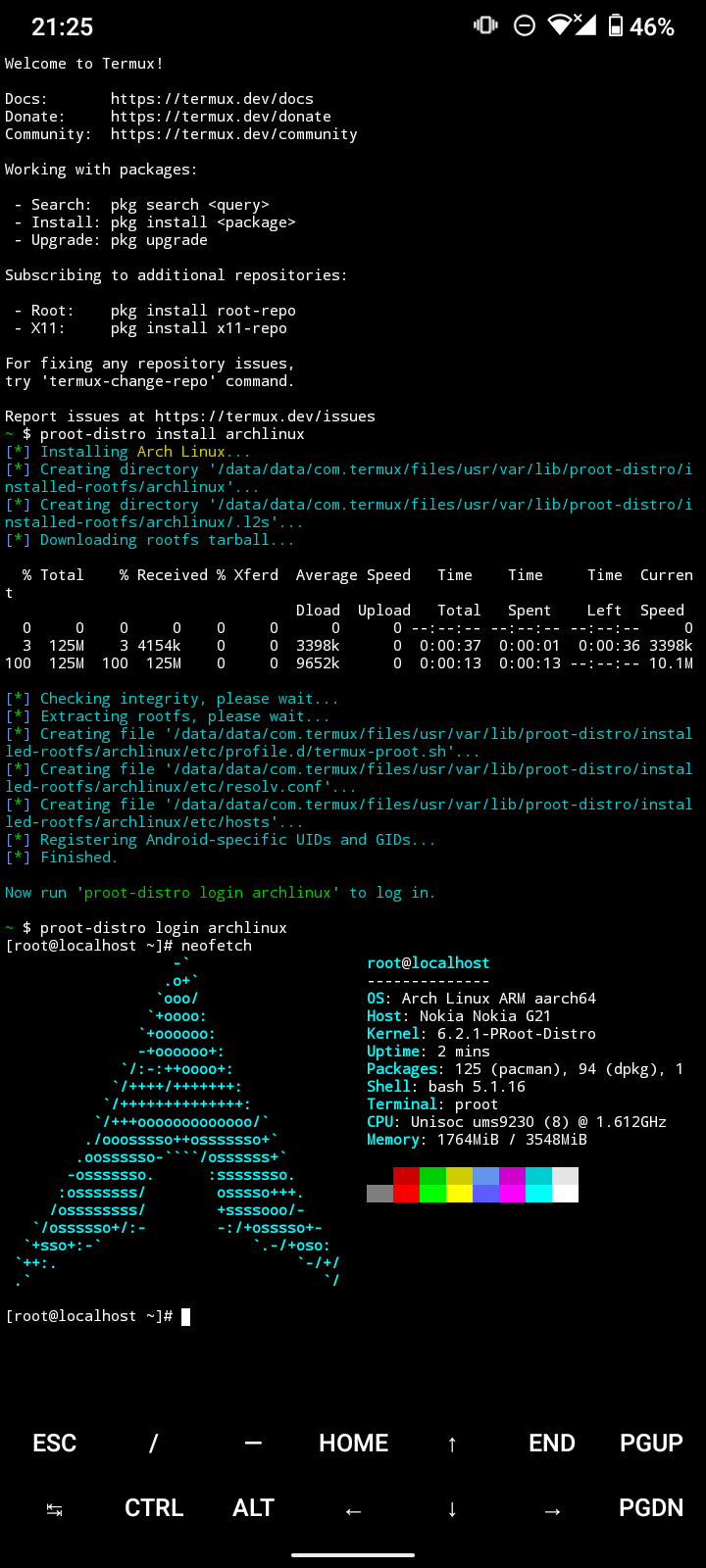This screenshot has height=1568, width=706.
Task: Tap the battery 46% indicator
Action: pos(641,26)
